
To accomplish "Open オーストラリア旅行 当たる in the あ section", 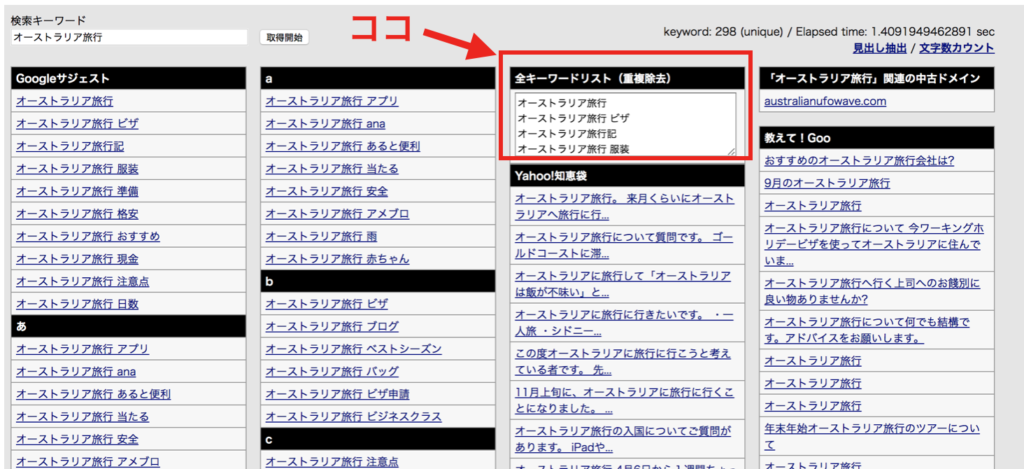I will point(82,417).
